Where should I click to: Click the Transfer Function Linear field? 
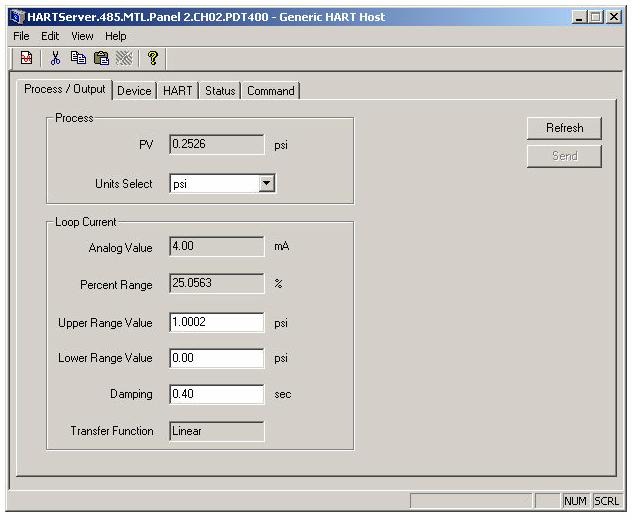217,431
